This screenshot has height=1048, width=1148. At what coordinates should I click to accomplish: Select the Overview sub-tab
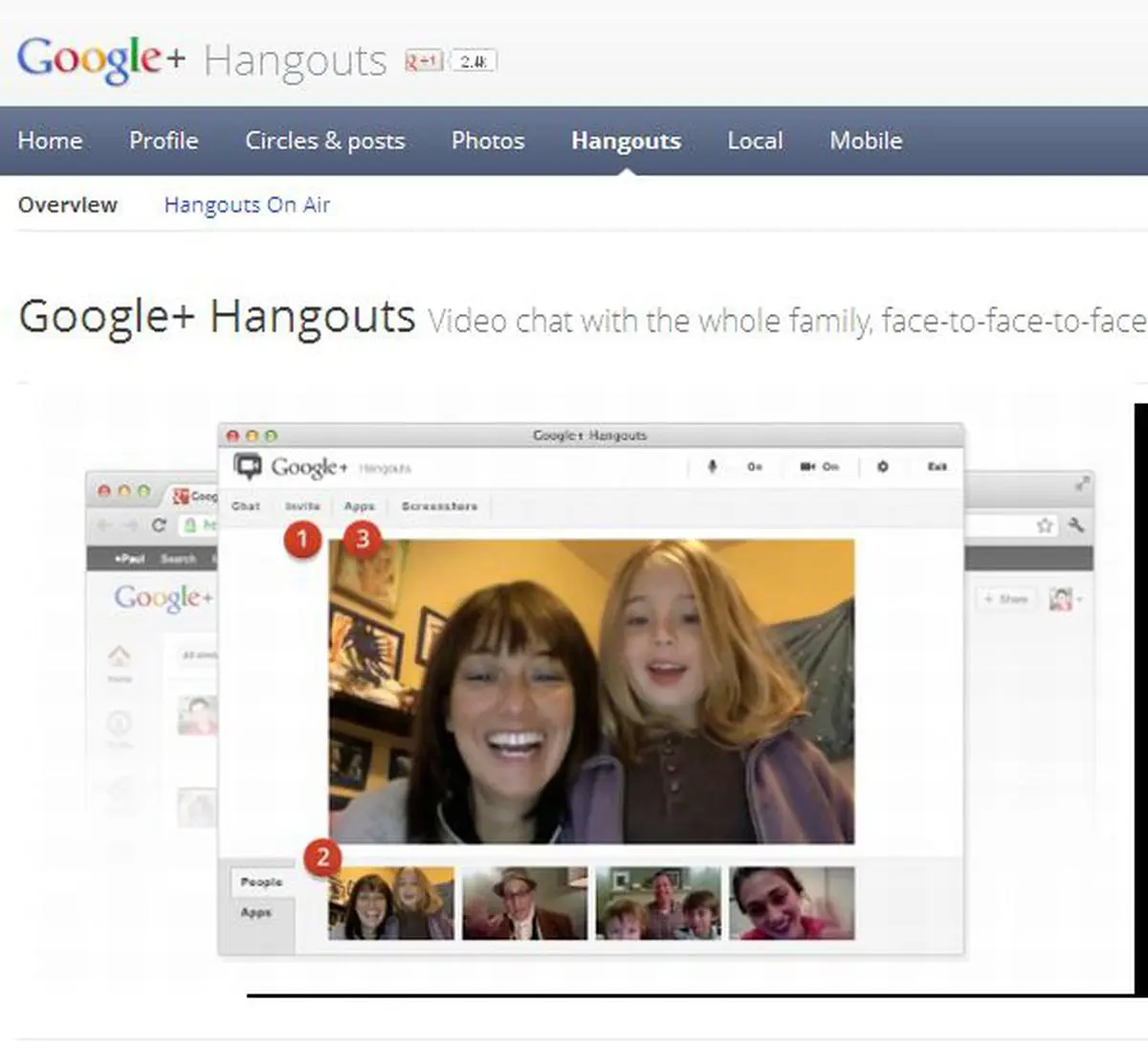(x=67, y=205)
